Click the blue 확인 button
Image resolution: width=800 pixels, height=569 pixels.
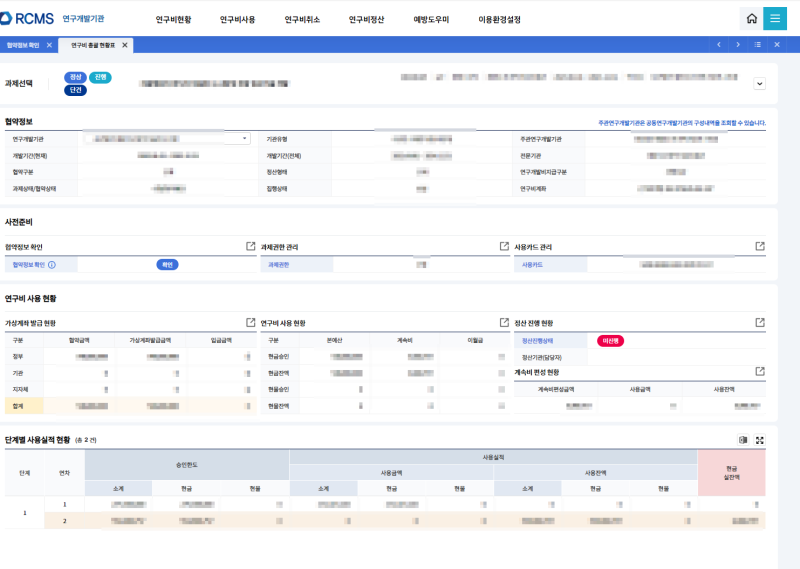coord(168,265)
